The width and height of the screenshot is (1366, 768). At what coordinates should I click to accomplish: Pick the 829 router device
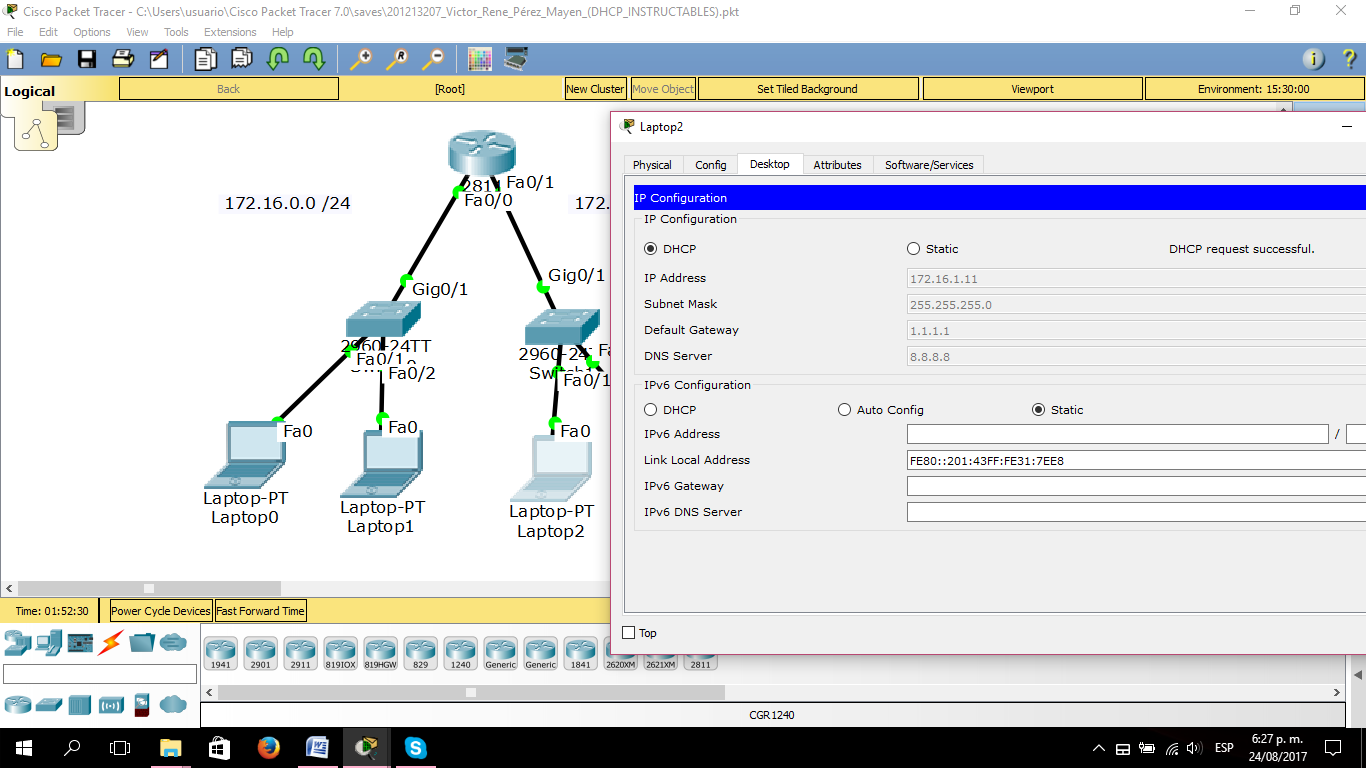(420, 653)
